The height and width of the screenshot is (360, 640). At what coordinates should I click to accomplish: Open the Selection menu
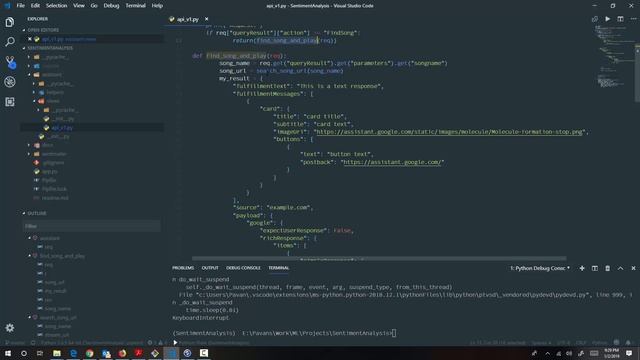point(56,6)
